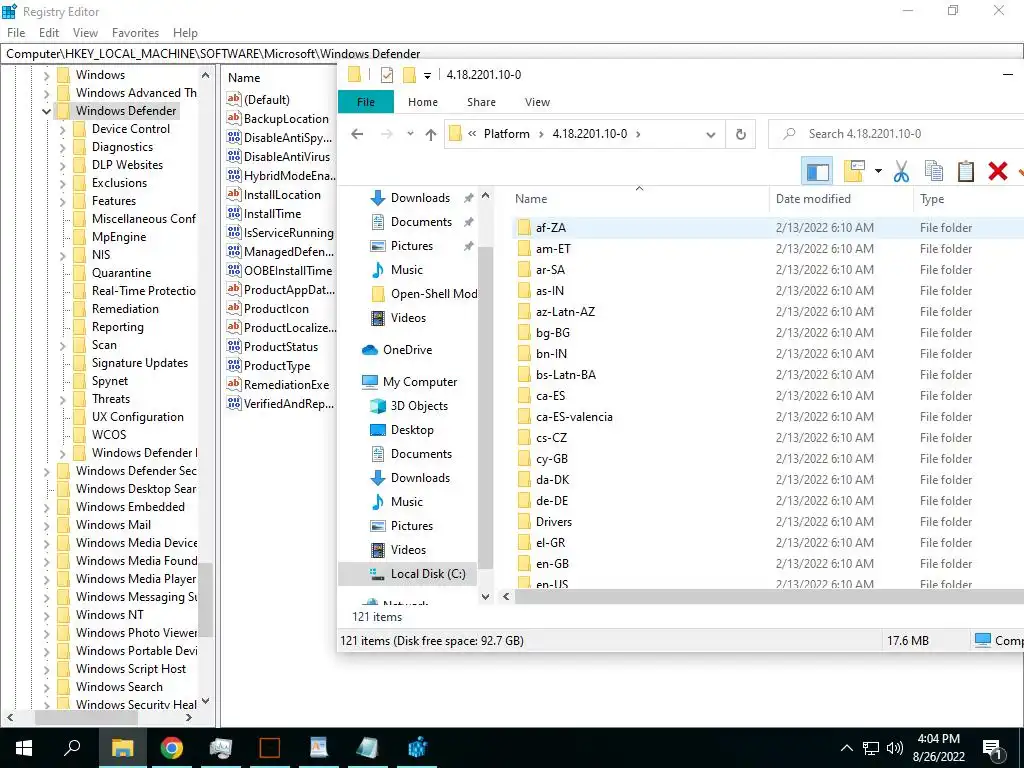Image resolution: width=1024 pixels, height=768 pixels.
Task: Click the registry tree vertical scrollbar thumb
Action: click(x=206, y=600)
